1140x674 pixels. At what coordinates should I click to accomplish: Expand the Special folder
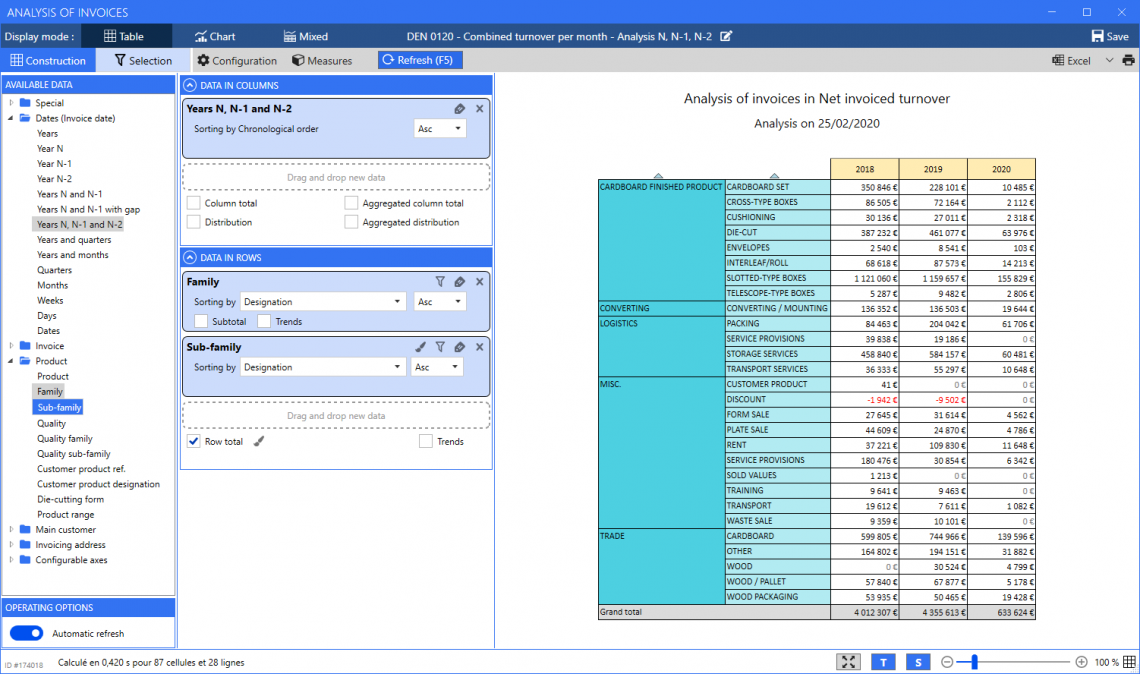pos(12,103)
